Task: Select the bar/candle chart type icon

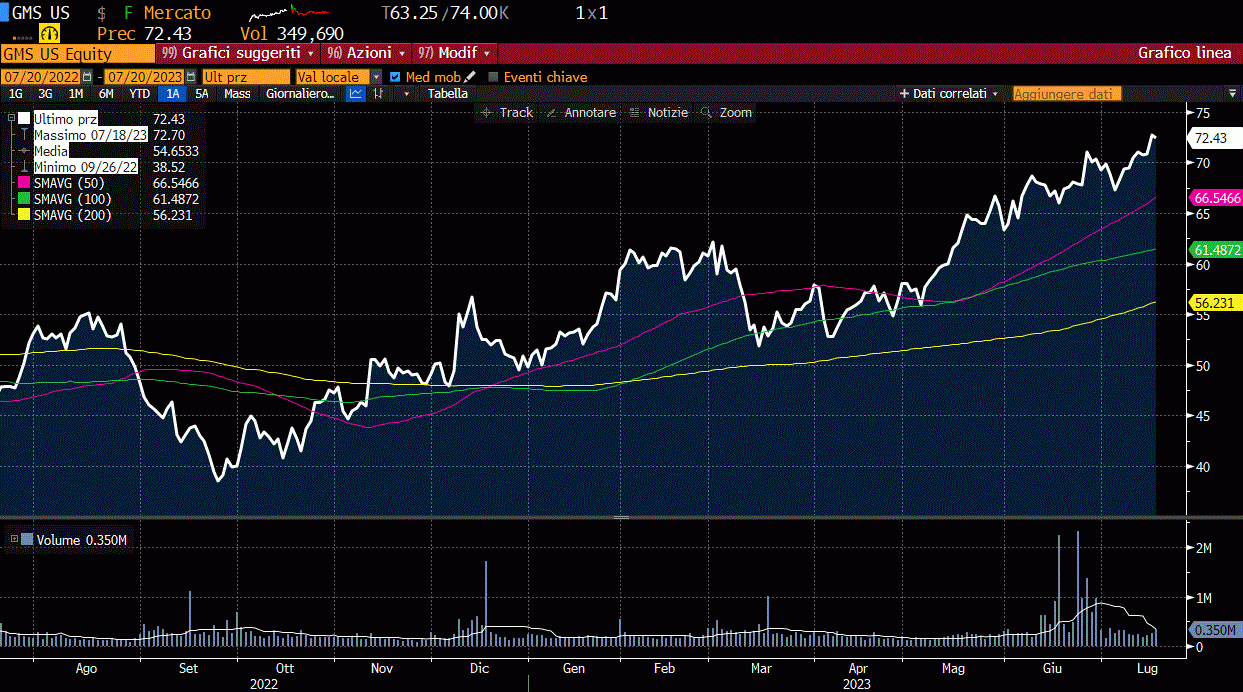Action: click(x=379, y=94)
